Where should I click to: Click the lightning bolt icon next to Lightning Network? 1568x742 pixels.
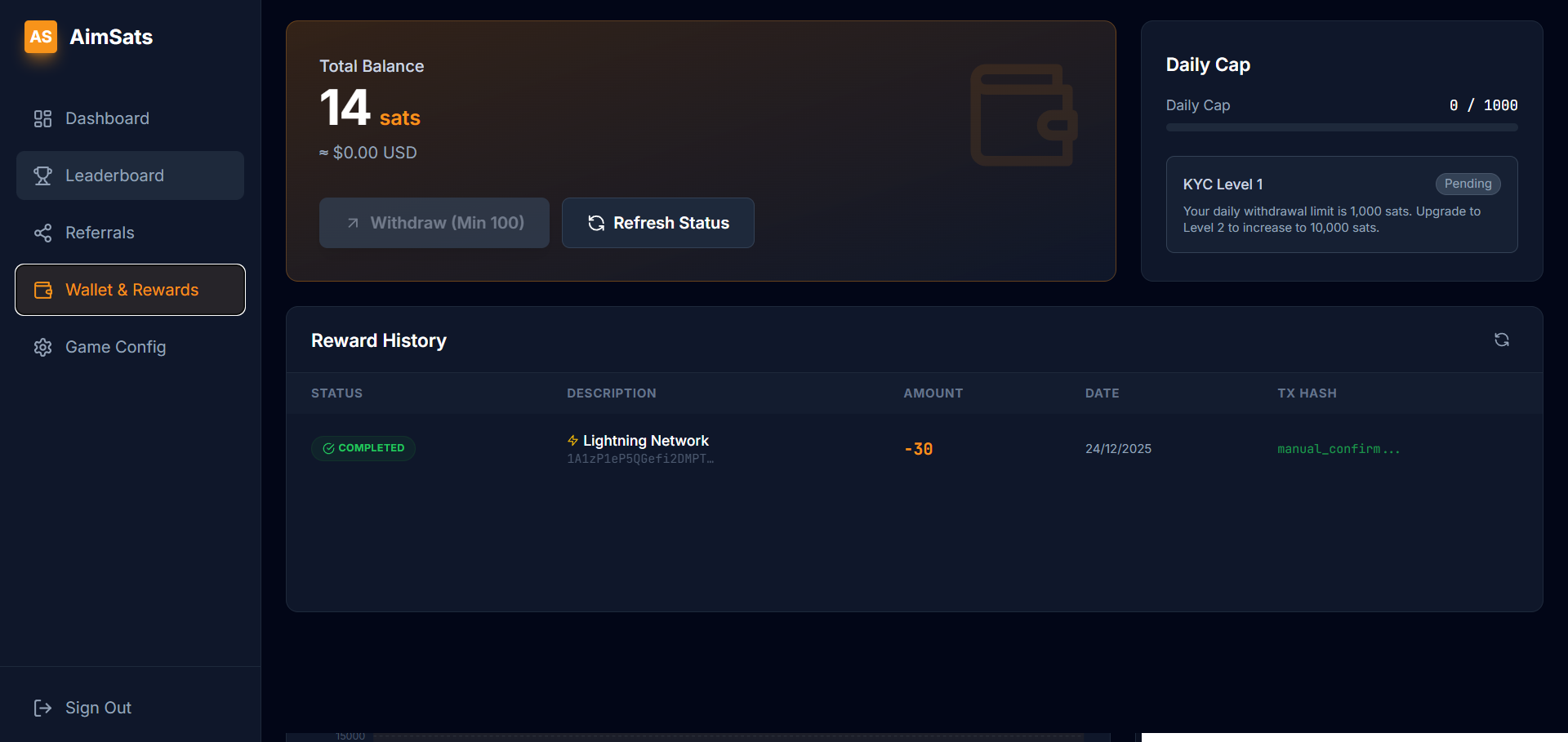pos(572,440)
